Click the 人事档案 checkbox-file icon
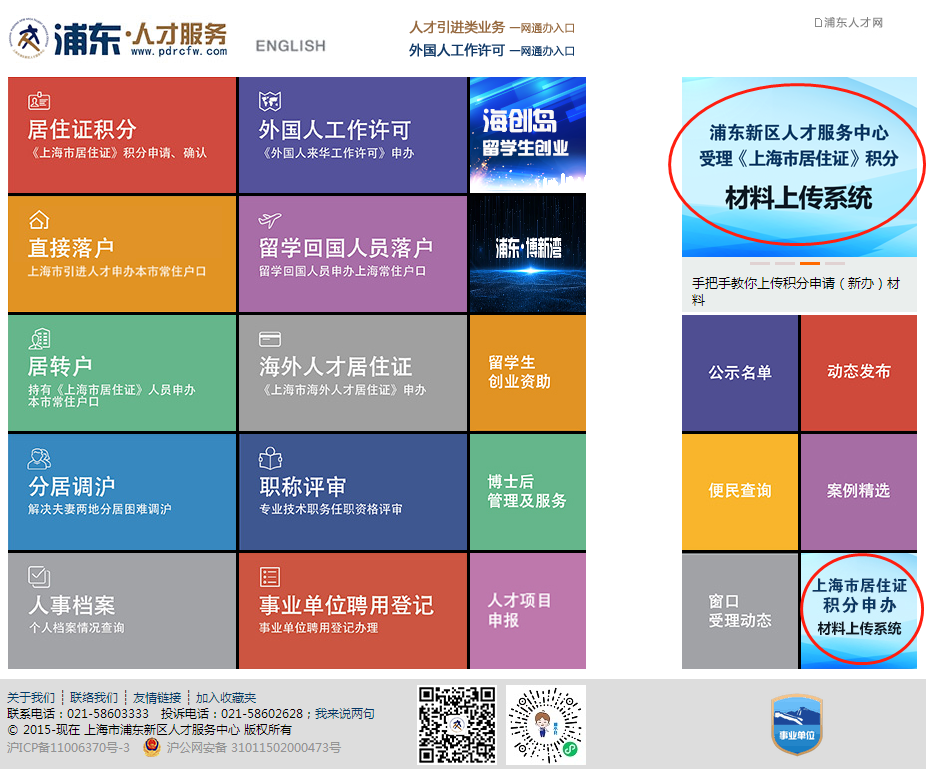 click(x=39, y=577)
